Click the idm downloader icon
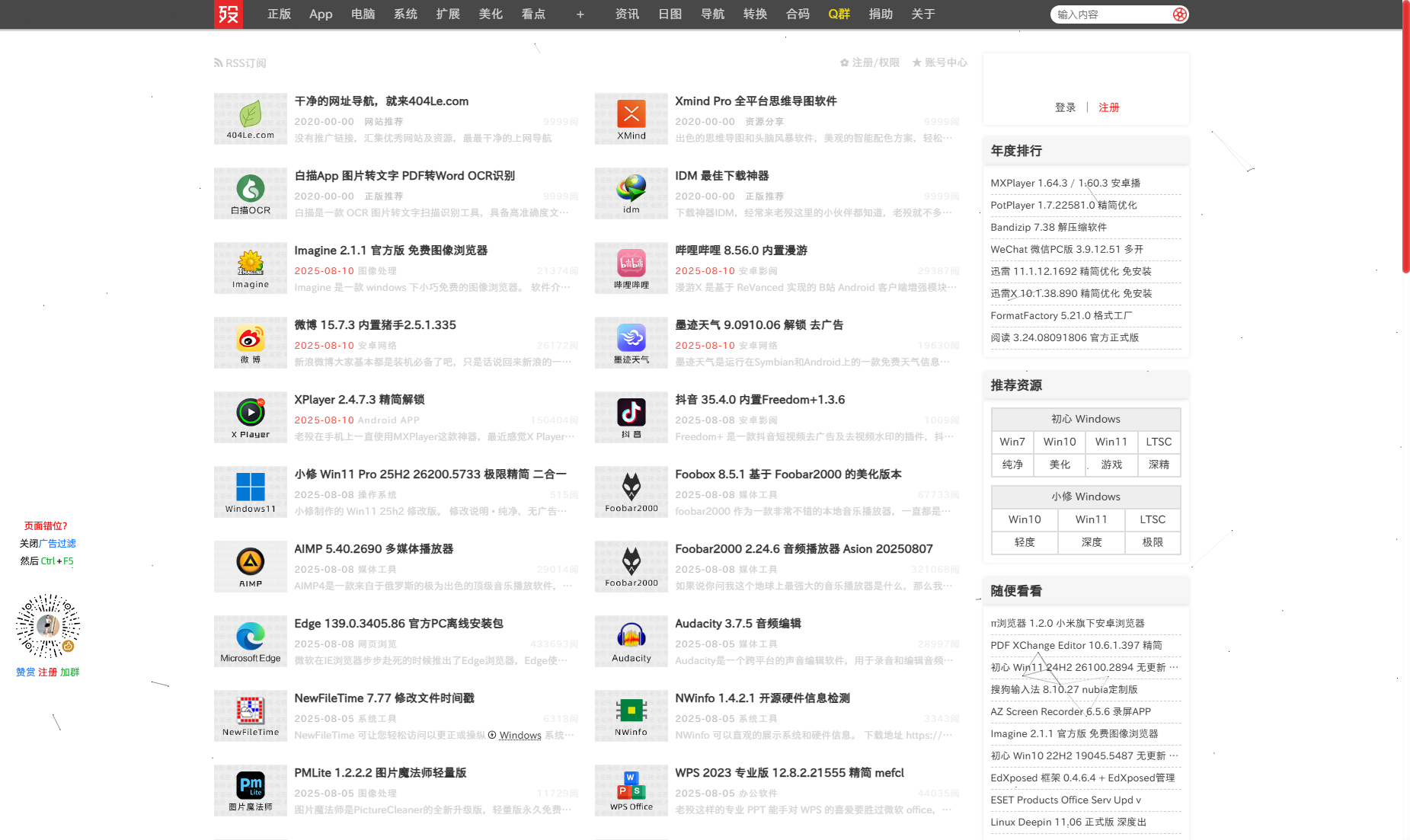1410x840 pixels. pos(631,193)
